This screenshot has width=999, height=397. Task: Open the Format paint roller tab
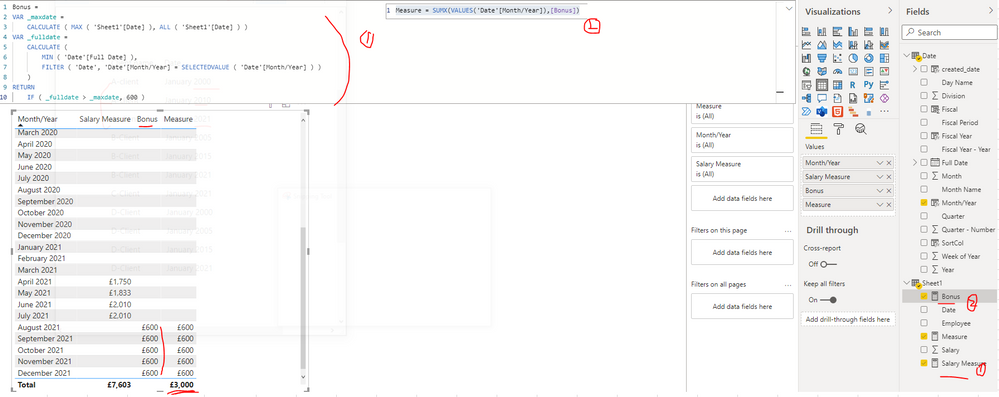click(x=838, y=129)
